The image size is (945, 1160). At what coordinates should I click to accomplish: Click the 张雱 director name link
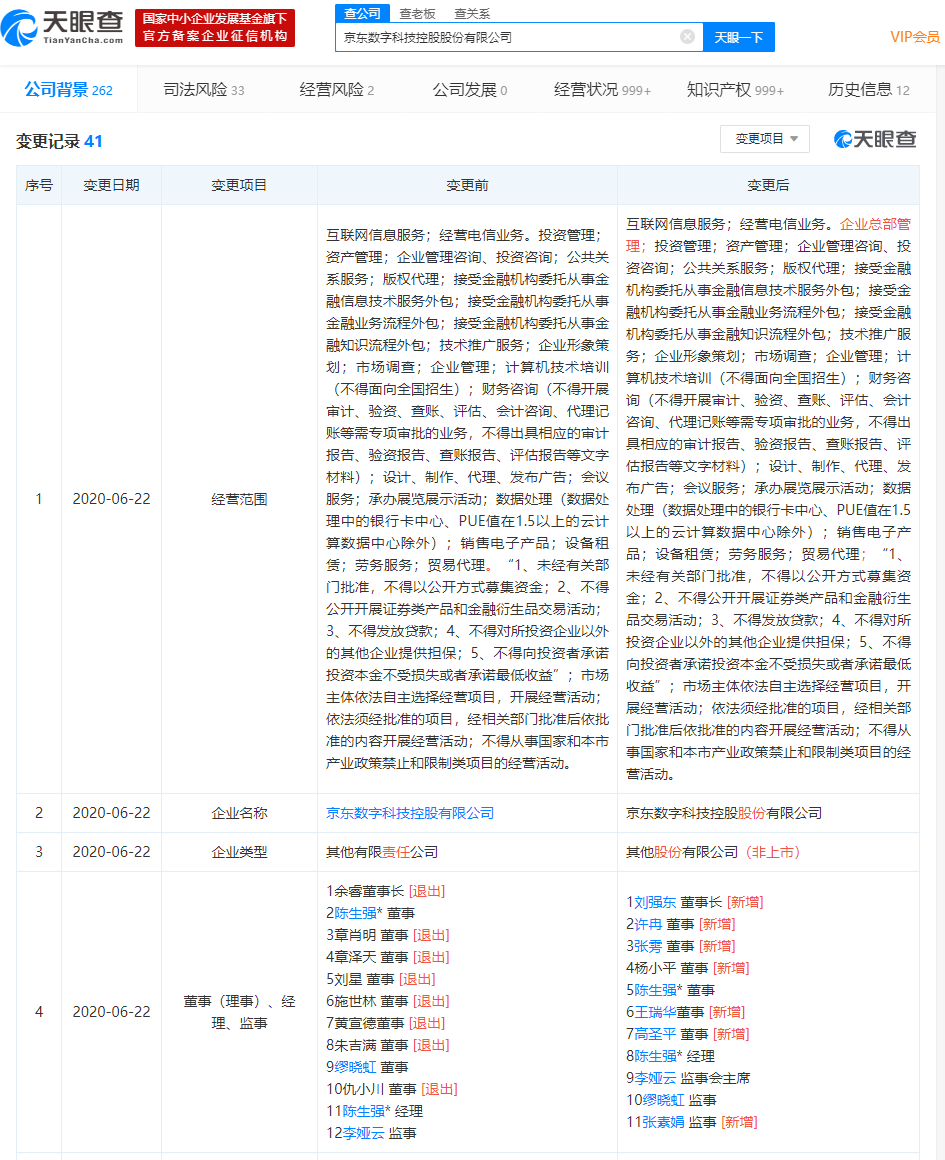click(648, 946)
